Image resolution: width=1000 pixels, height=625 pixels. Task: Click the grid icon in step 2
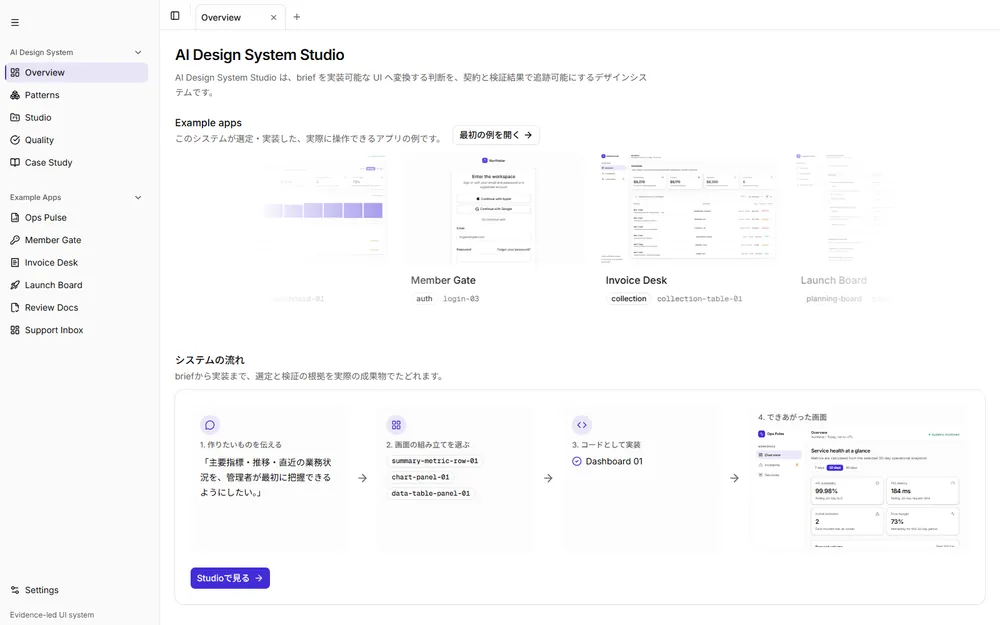[396, 425]
